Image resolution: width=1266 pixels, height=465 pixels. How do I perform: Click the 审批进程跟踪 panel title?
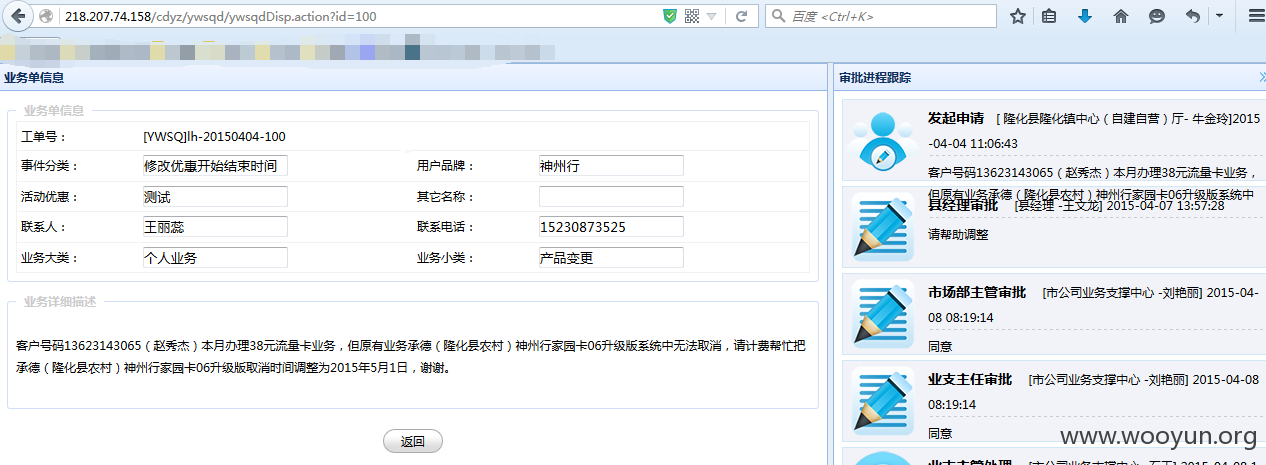tap(875, 77)
